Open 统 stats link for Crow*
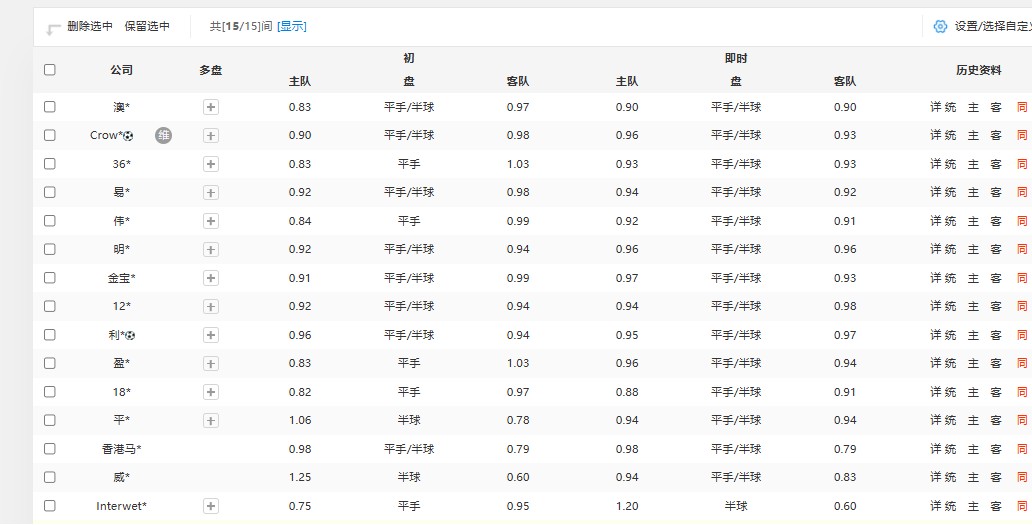1032x525 pixels. tap(950, 136)
